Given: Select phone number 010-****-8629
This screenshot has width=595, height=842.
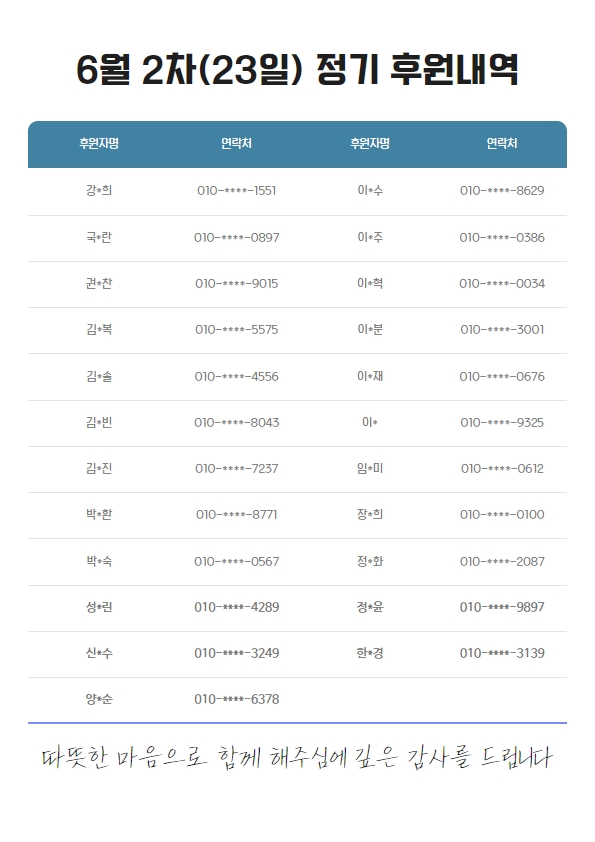Looking at the screenshot, I should (502, 191).
